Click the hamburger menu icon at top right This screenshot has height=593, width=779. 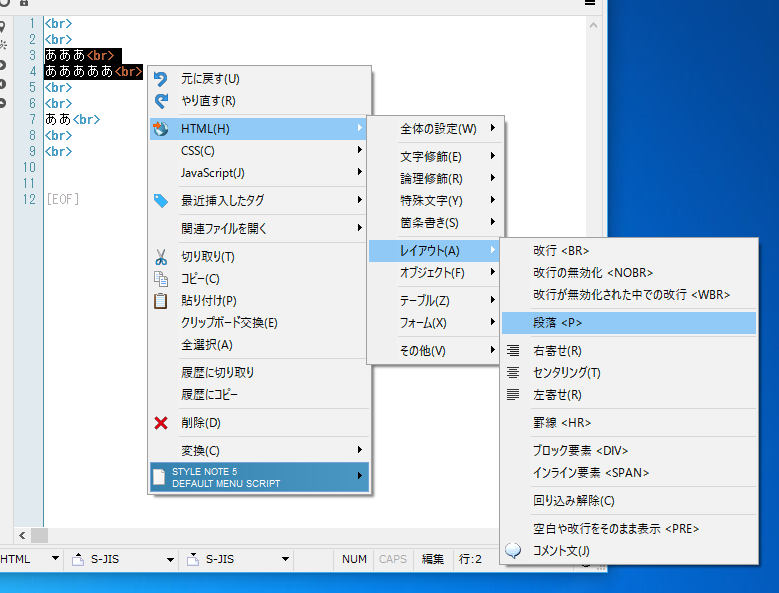point(590,2)
